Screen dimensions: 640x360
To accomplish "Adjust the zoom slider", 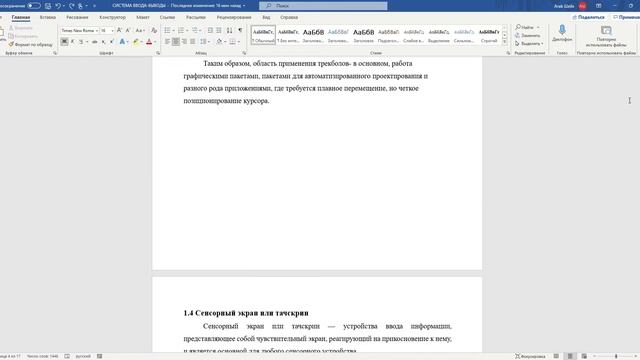I will [616, 356].
